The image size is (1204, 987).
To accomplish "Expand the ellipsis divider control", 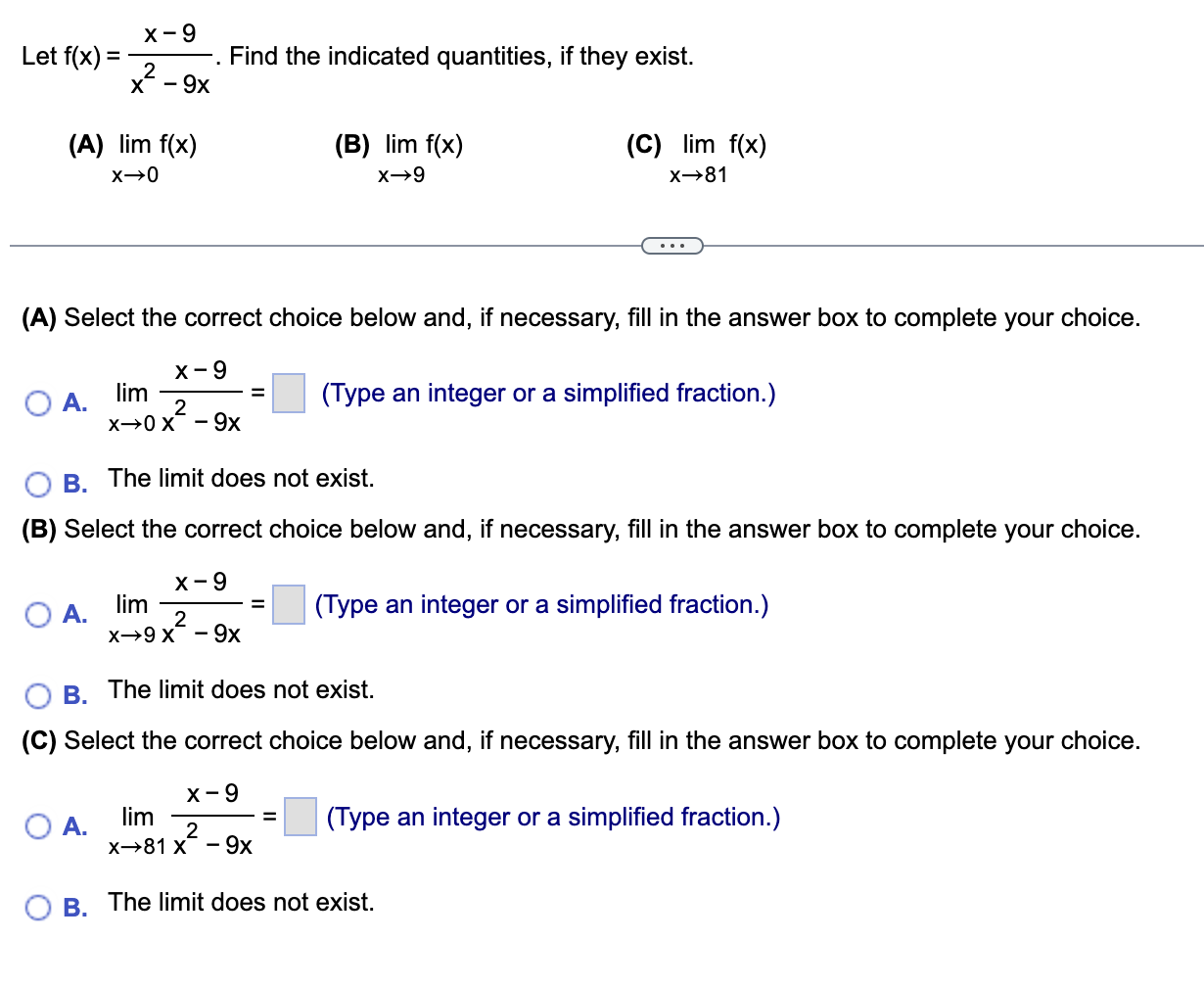I will pyautogui.click(x=672, y=246).
